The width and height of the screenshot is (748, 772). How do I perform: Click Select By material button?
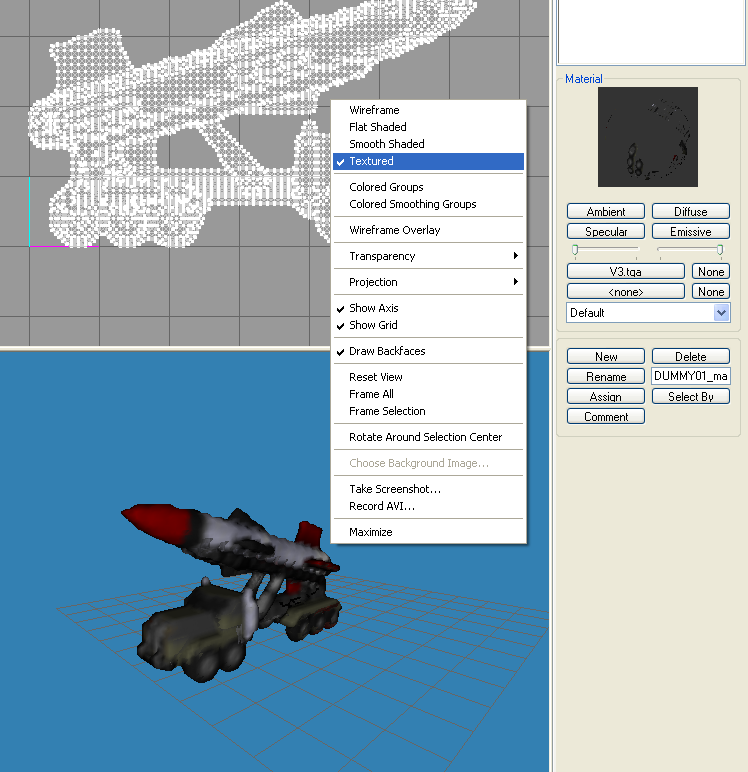(690, 396)
